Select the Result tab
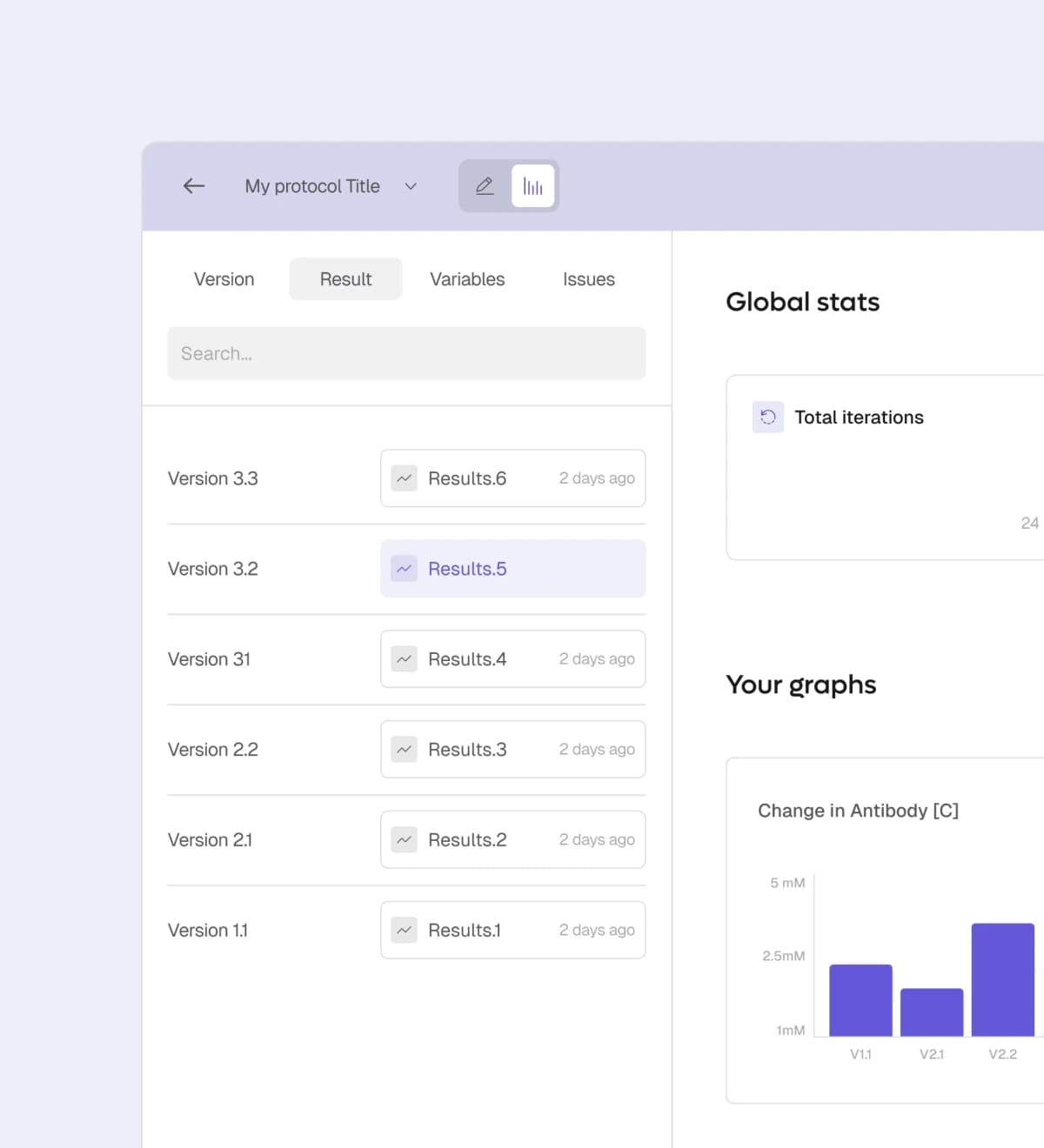The image size is (1044, 1148). pos(345,279)
